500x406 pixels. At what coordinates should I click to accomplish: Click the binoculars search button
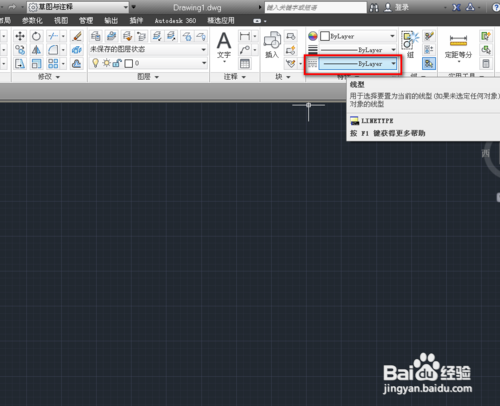pyautogui.click(x=374, y=7)
